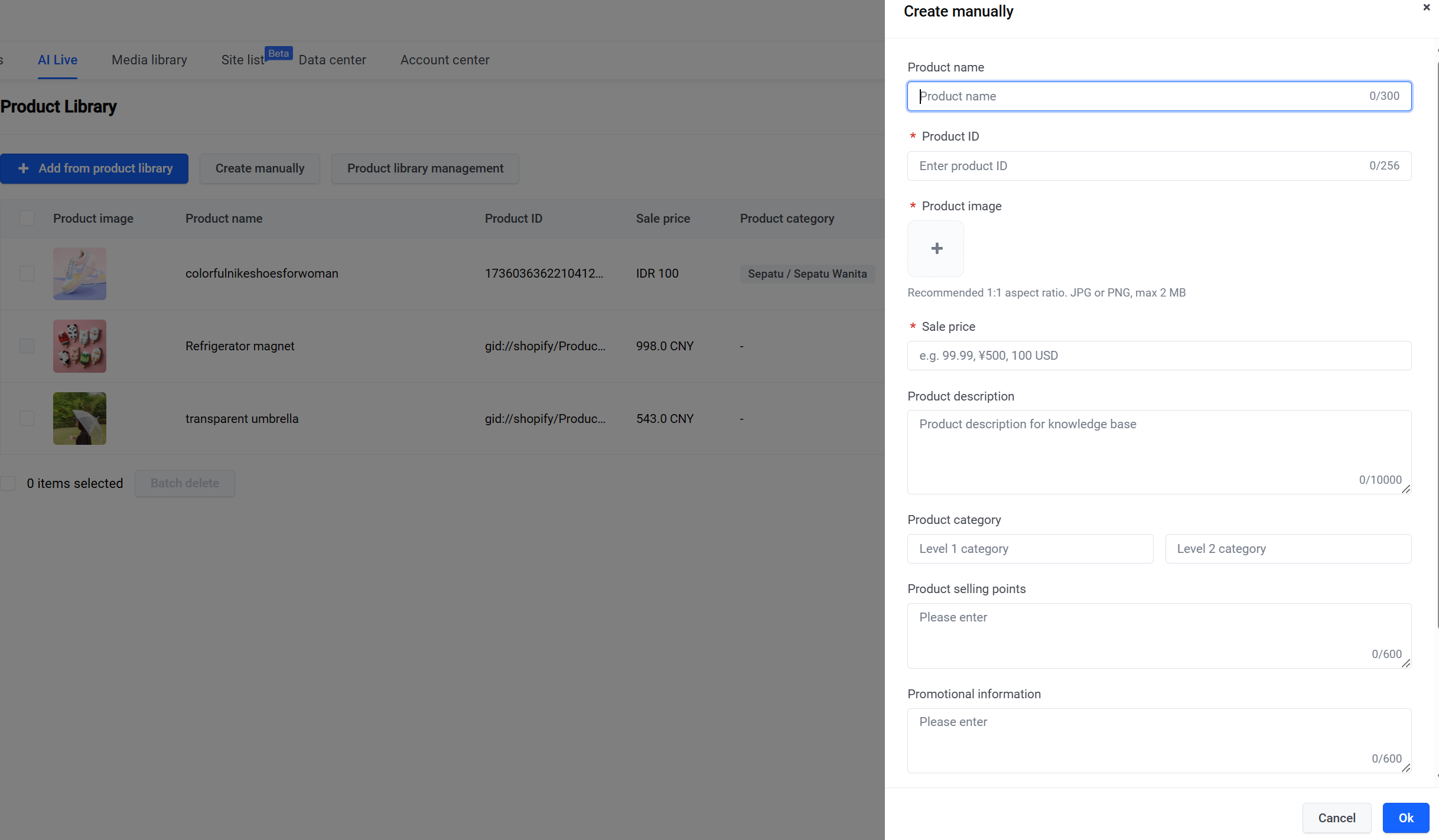Viewport: 1439px width, 840px height.
Task: Toggle the select-all checkbox in table header
Action: (27, 218)
